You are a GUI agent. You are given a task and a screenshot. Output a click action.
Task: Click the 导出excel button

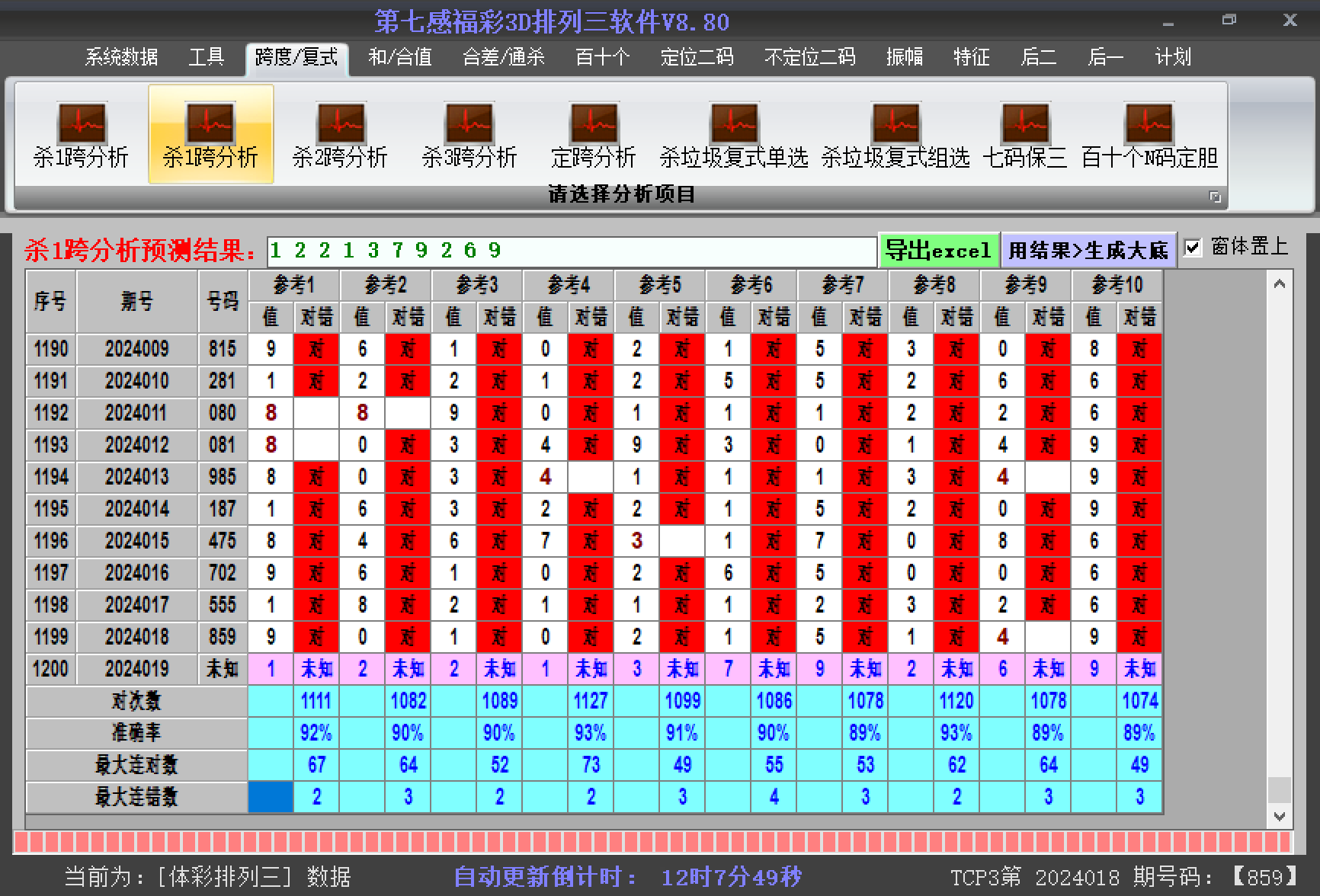938,250
